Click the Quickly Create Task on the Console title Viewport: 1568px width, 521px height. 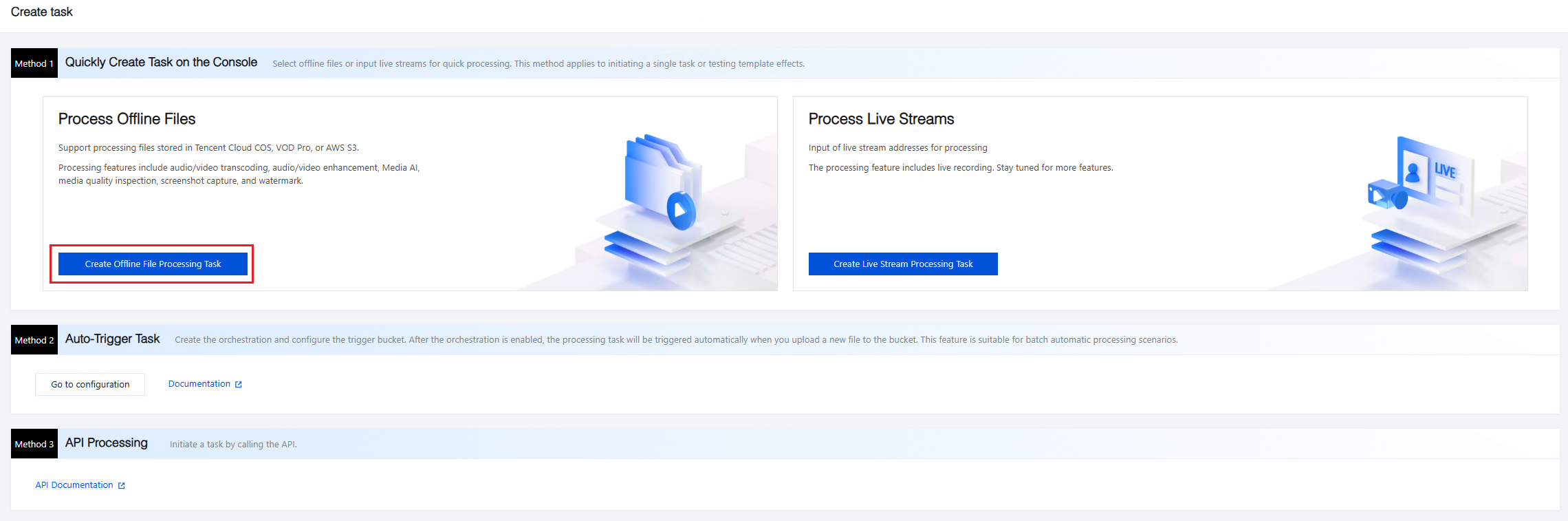161,63
